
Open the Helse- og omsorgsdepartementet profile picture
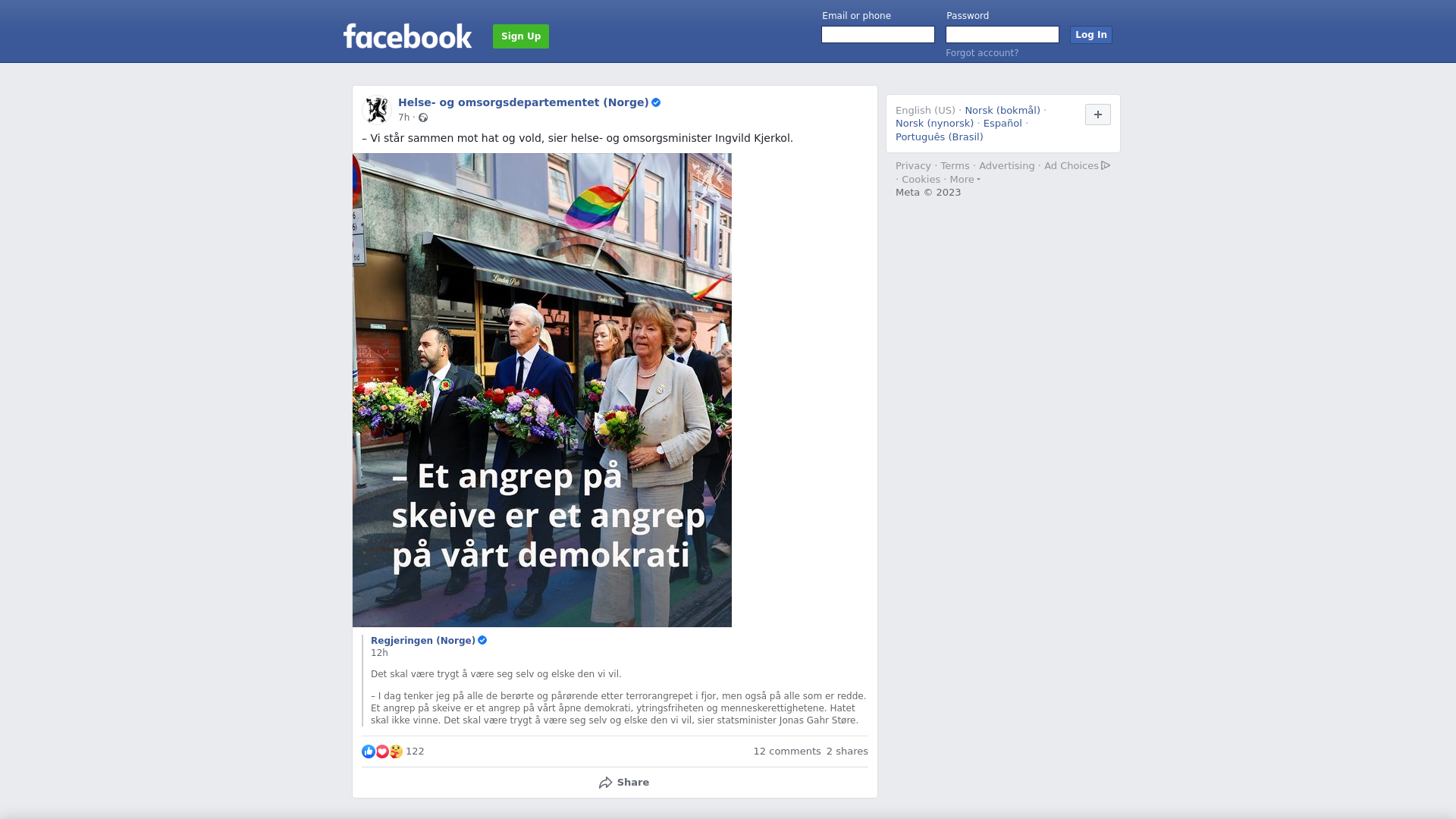[376, 109]
